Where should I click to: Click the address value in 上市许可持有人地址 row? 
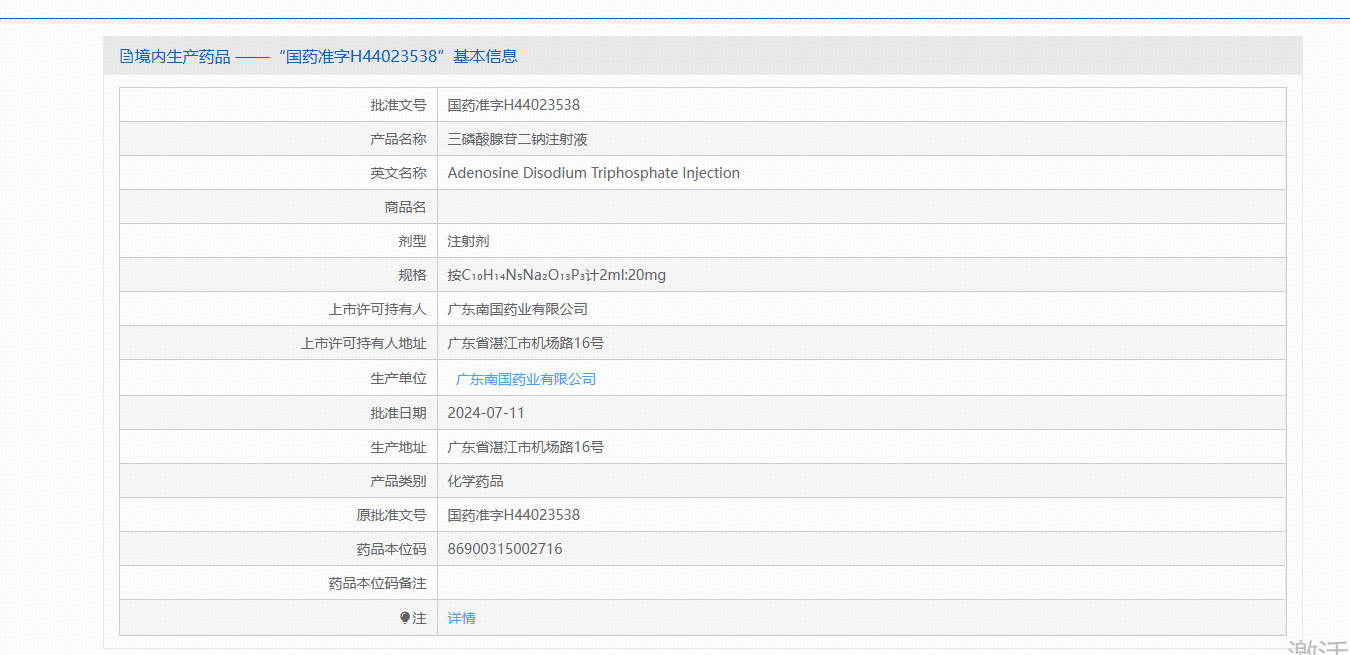click(x=525, y=343)
